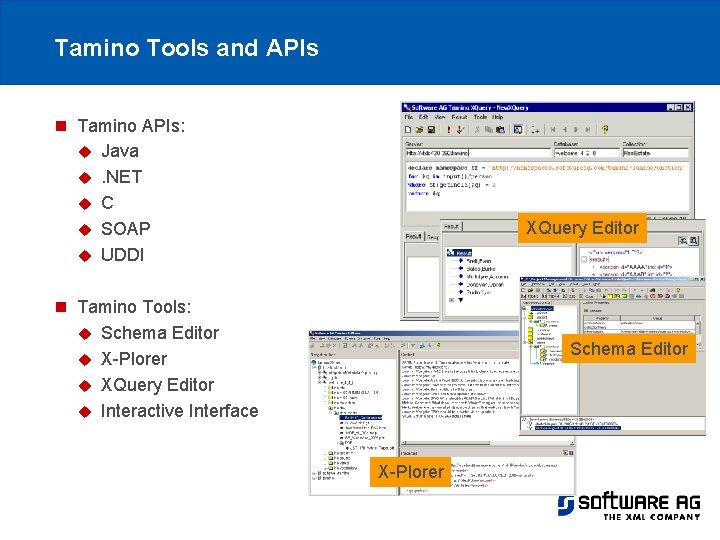Click cursor-plus icon in XQuery toolbar
Viewport: 720px width, 540px height.
click(535, 130)
